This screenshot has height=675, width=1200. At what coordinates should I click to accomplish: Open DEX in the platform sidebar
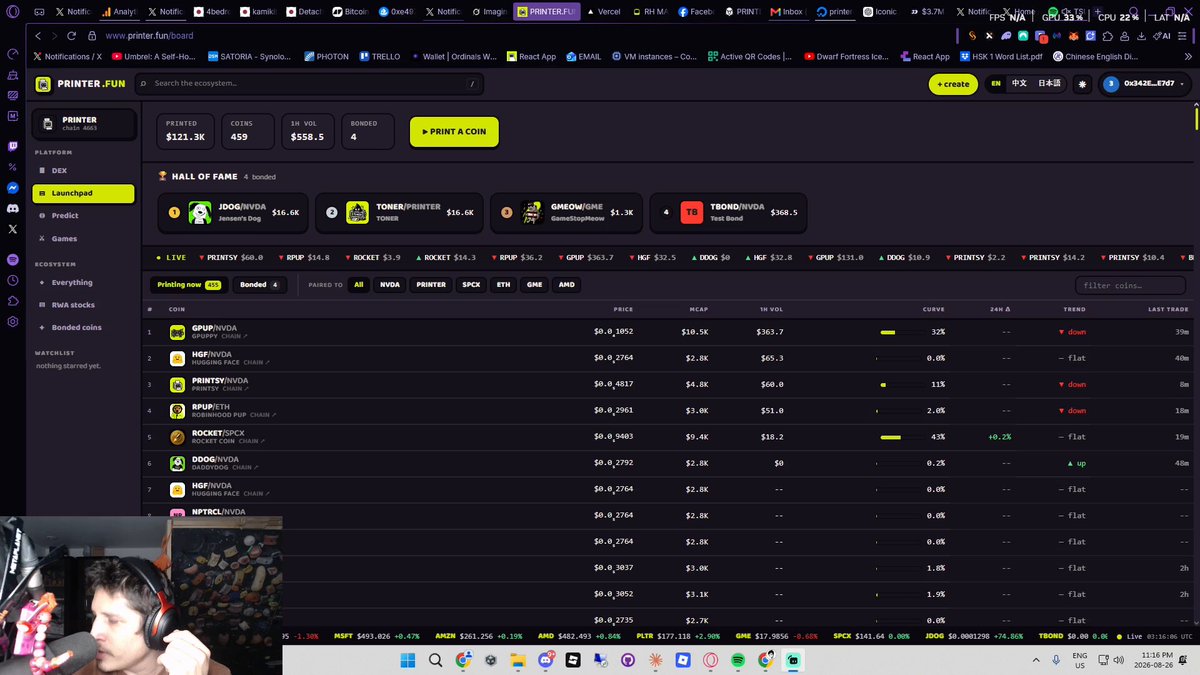tap(83, 171)
